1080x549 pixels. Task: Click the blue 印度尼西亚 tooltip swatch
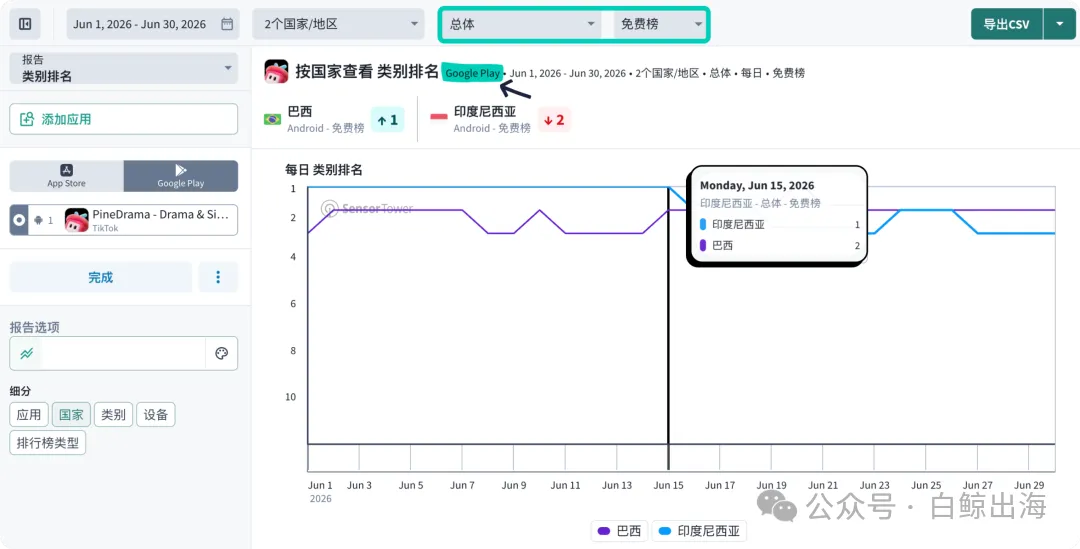pos(703,225)
